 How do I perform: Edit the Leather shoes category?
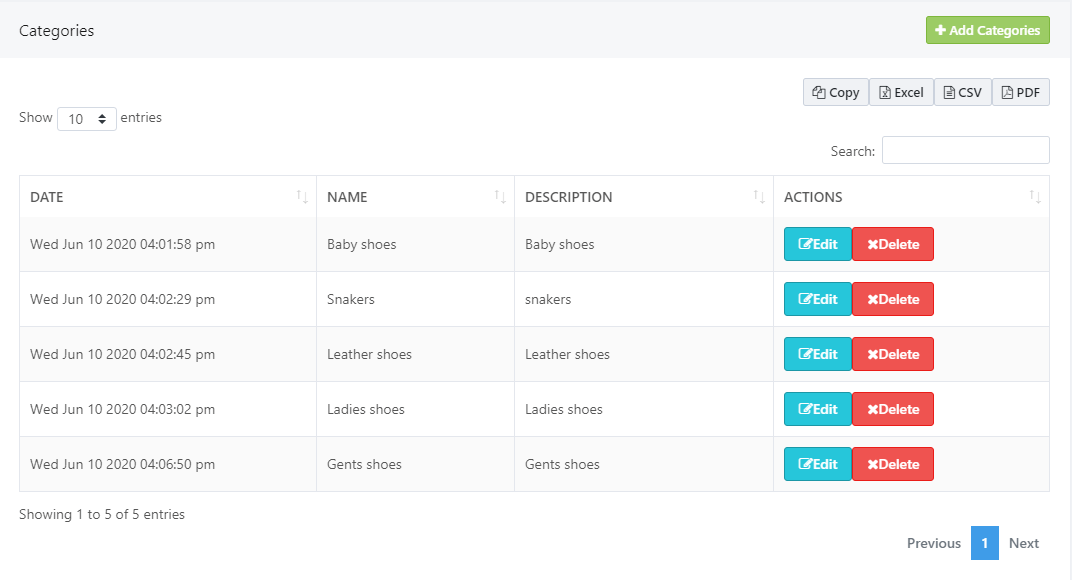click(x=818, y=354)
